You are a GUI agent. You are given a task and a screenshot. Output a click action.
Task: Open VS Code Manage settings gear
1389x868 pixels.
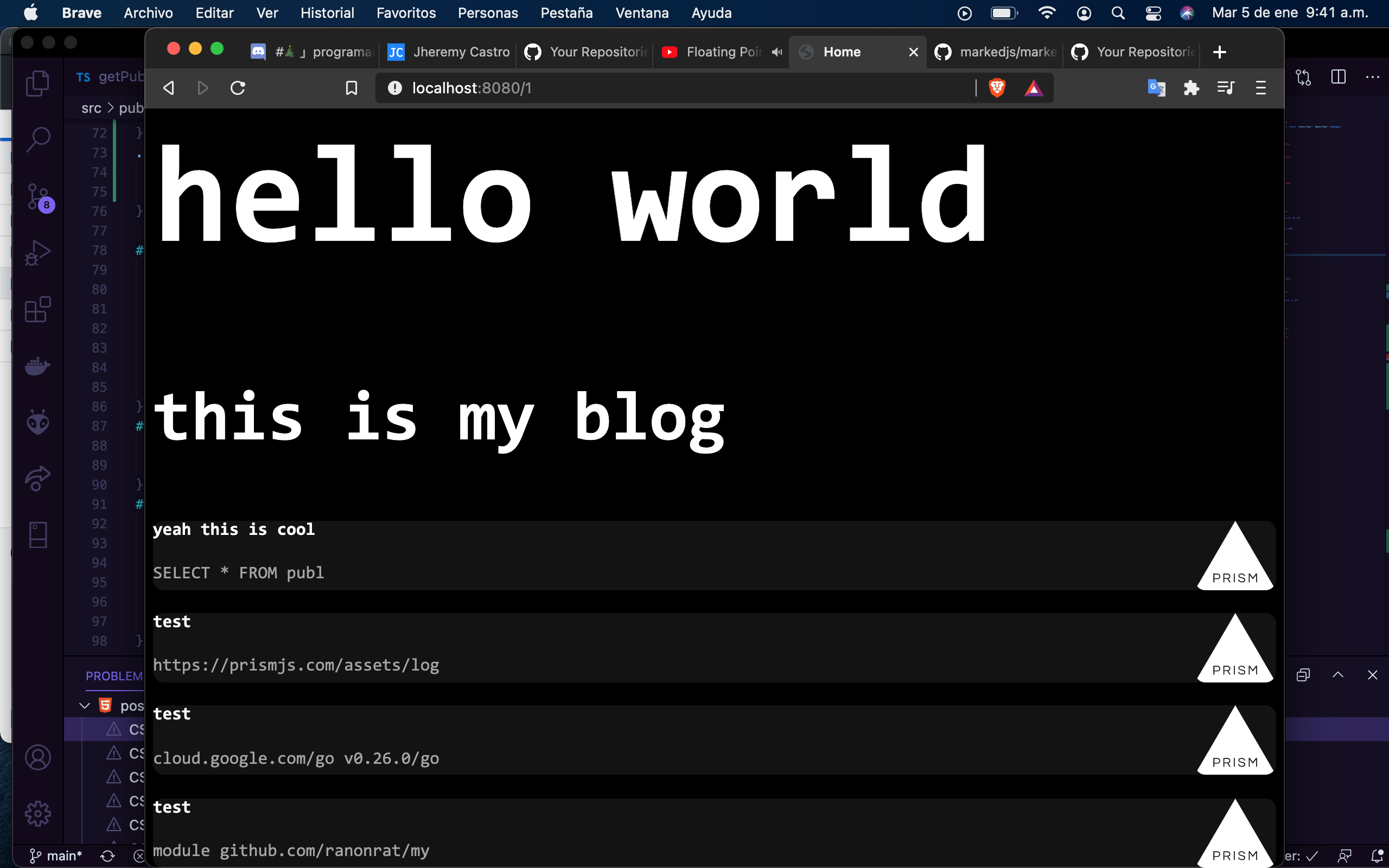(x=38, y=813)
